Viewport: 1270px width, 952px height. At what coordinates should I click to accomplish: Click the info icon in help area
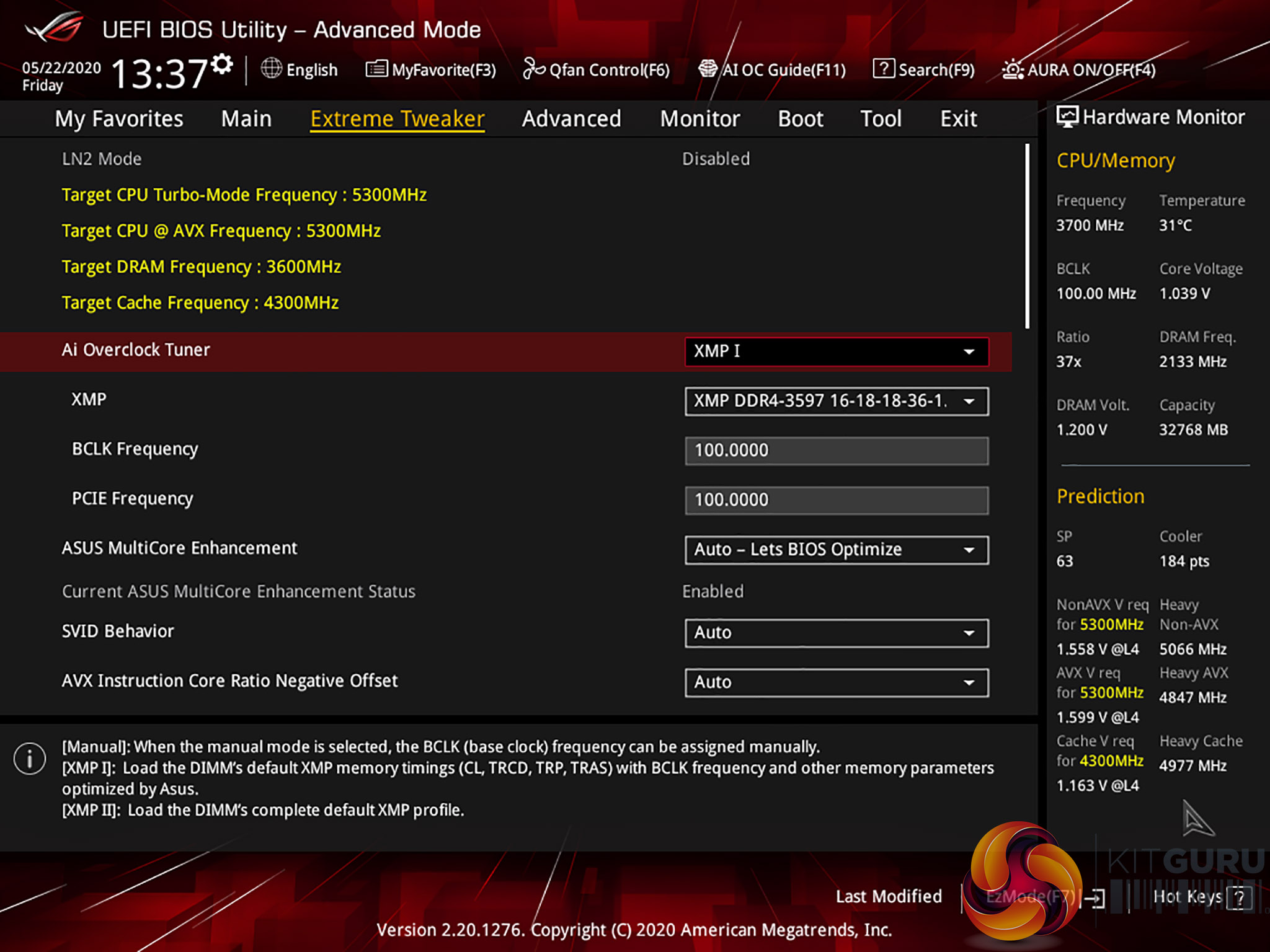coord(29,758)
